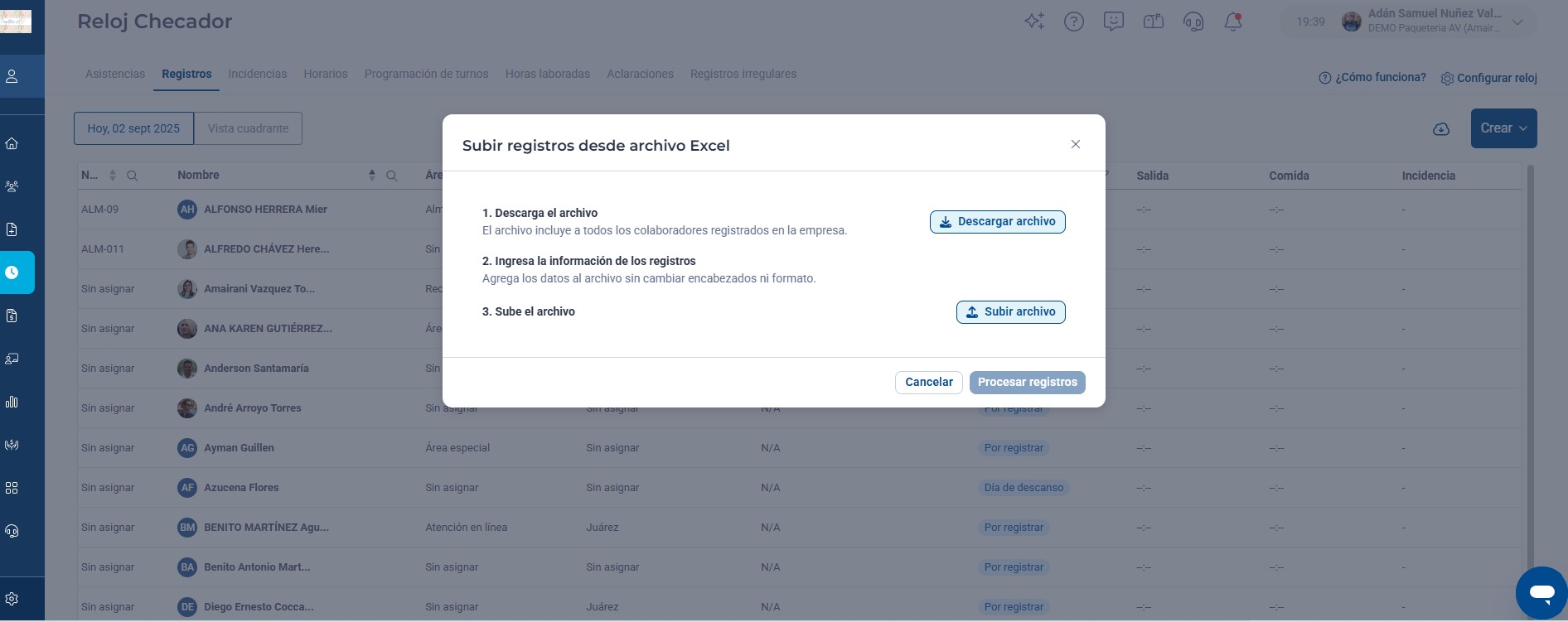Open the bar chart reports sidebar icon
Screen dimensions: 1568x622
12,402
